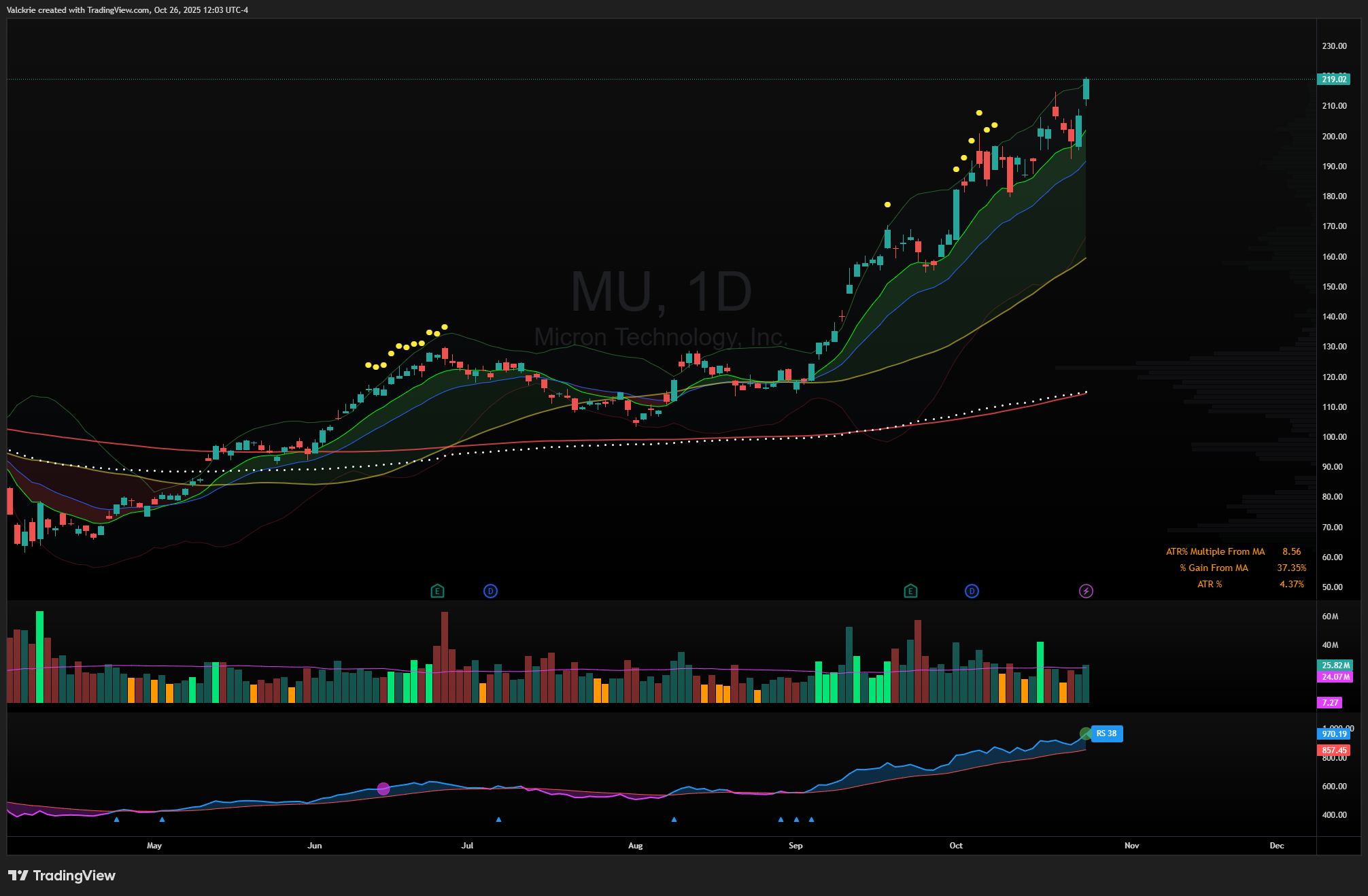The width and height of the screenshot is (1368, 896).
Task: Click the 970.19 blue RS value label
Action: pyautogui.click(x=1334, y=734)
